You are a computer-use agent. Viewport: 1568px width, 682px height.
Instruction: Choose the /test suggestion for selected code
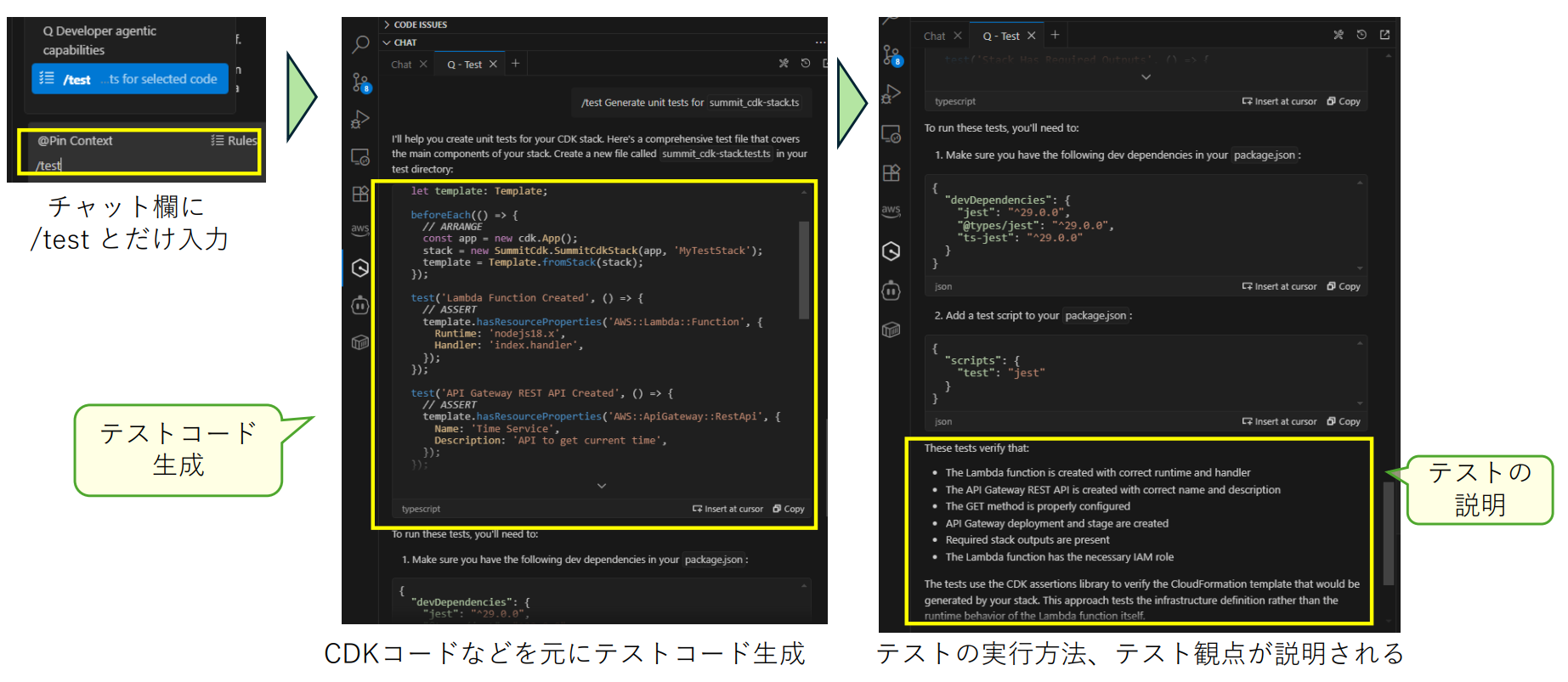130,79
